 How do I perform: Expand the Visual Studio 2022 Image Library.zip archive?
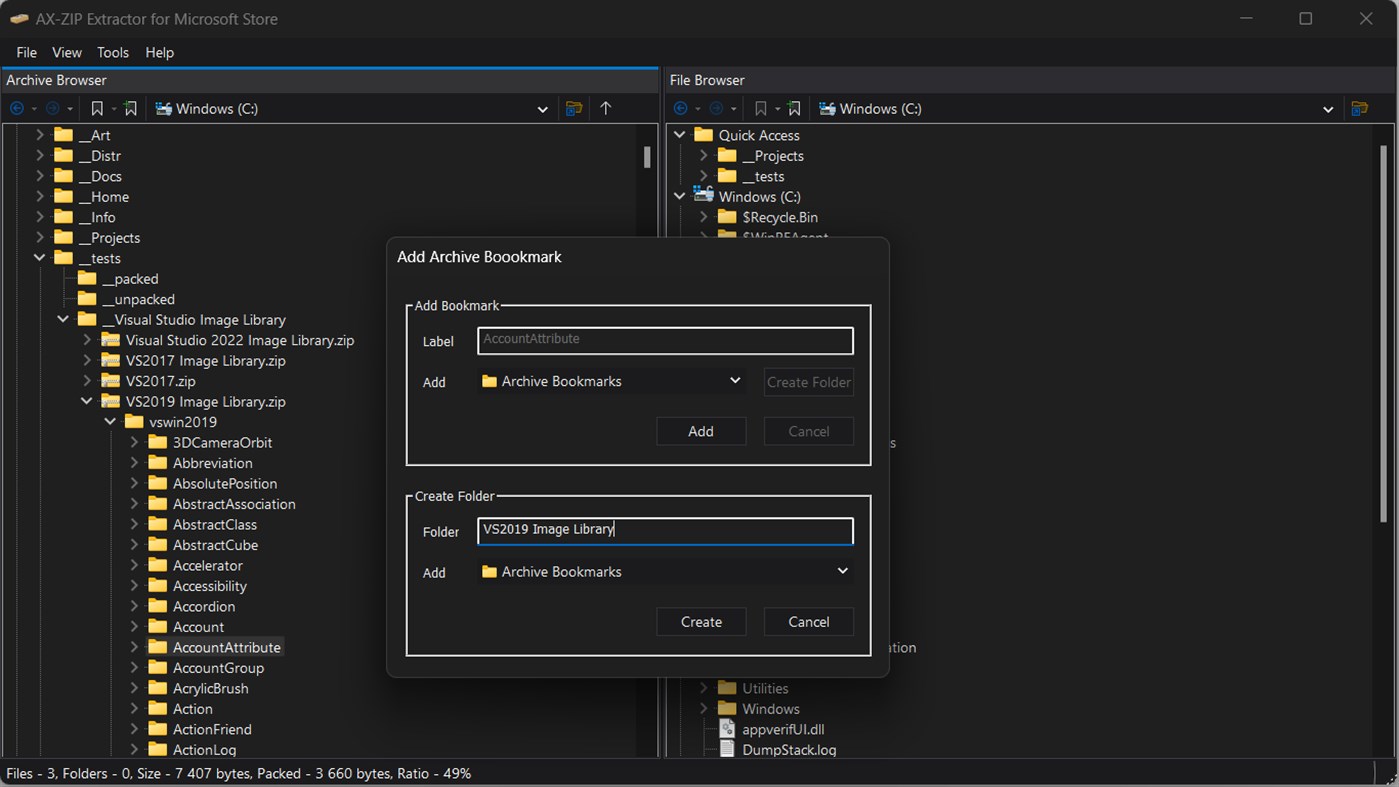(87, 340)
